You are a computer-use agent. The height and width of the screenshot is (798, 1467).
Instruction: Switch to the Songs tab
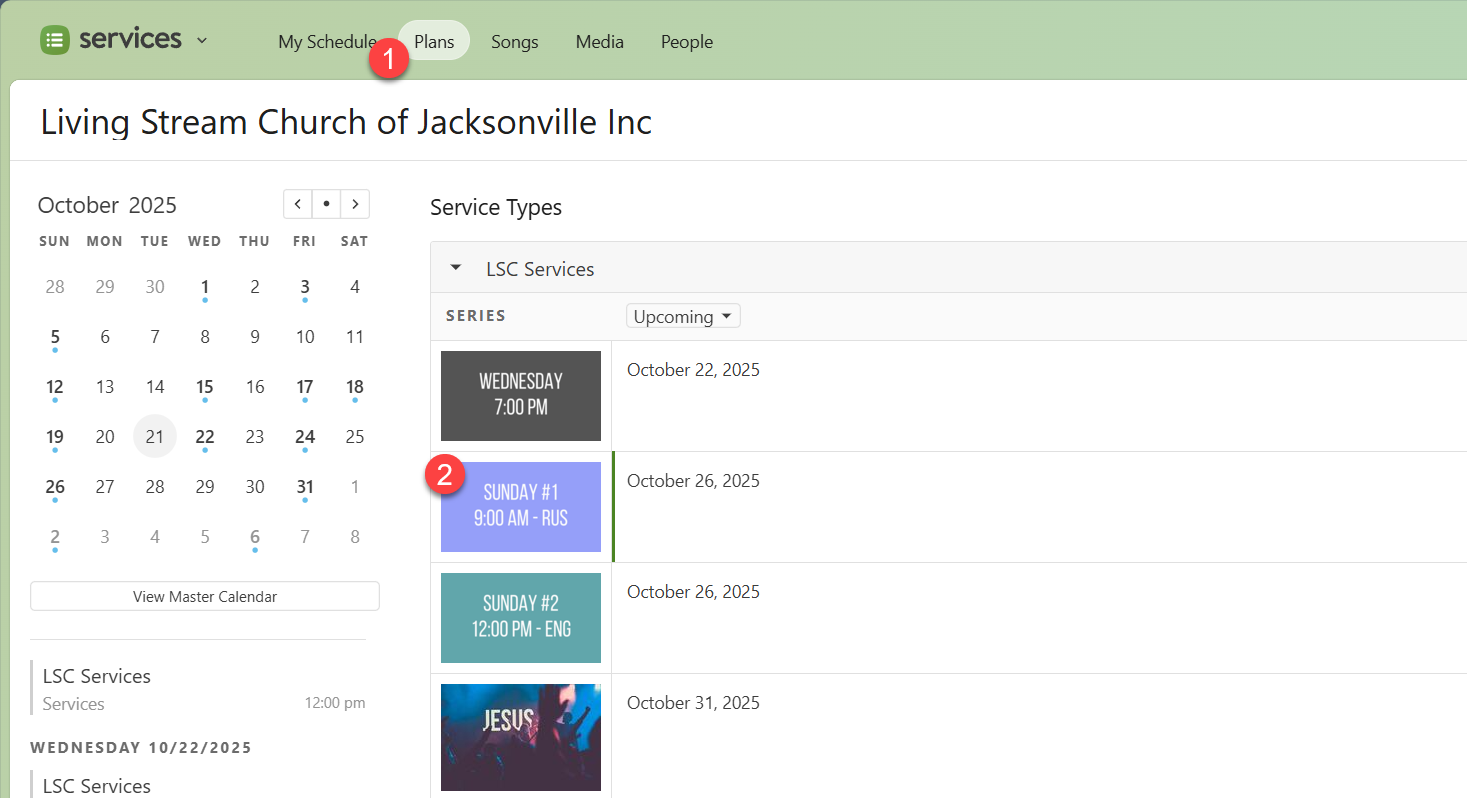[x=514, y=42]
